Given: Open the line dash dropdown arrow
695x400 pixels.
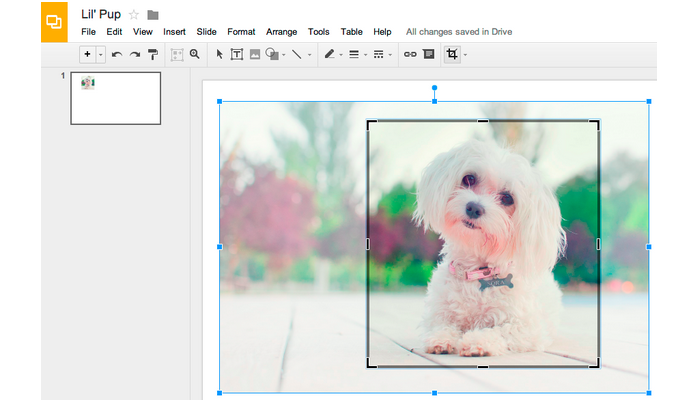Looking at the screenshot, I should [390, 55].
